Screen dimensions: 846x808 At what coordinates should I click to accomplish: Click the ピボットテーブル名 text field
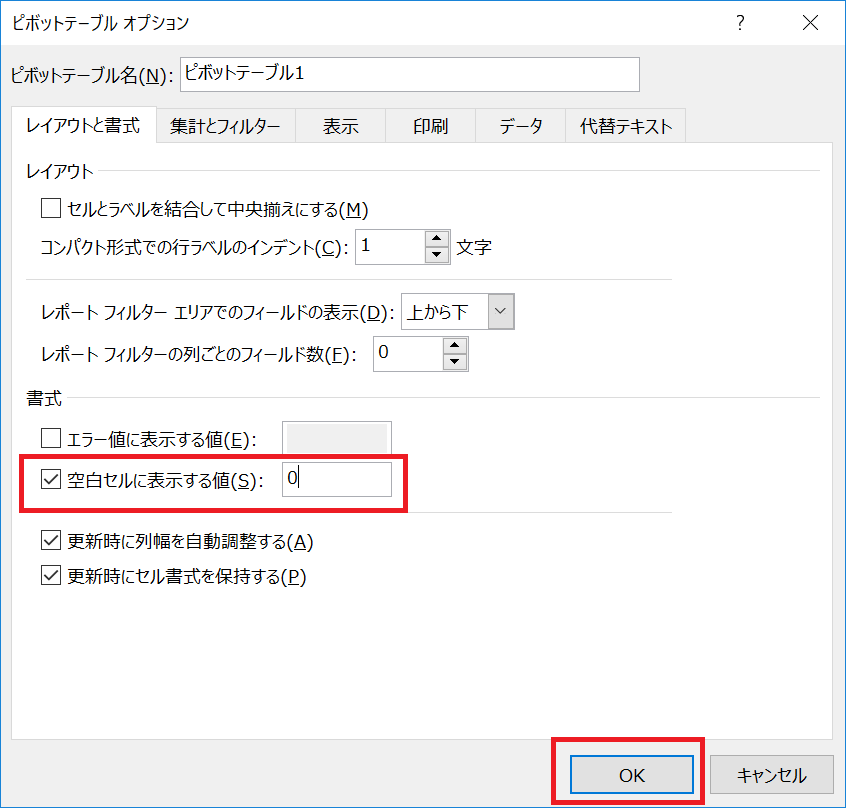point(410,74)
